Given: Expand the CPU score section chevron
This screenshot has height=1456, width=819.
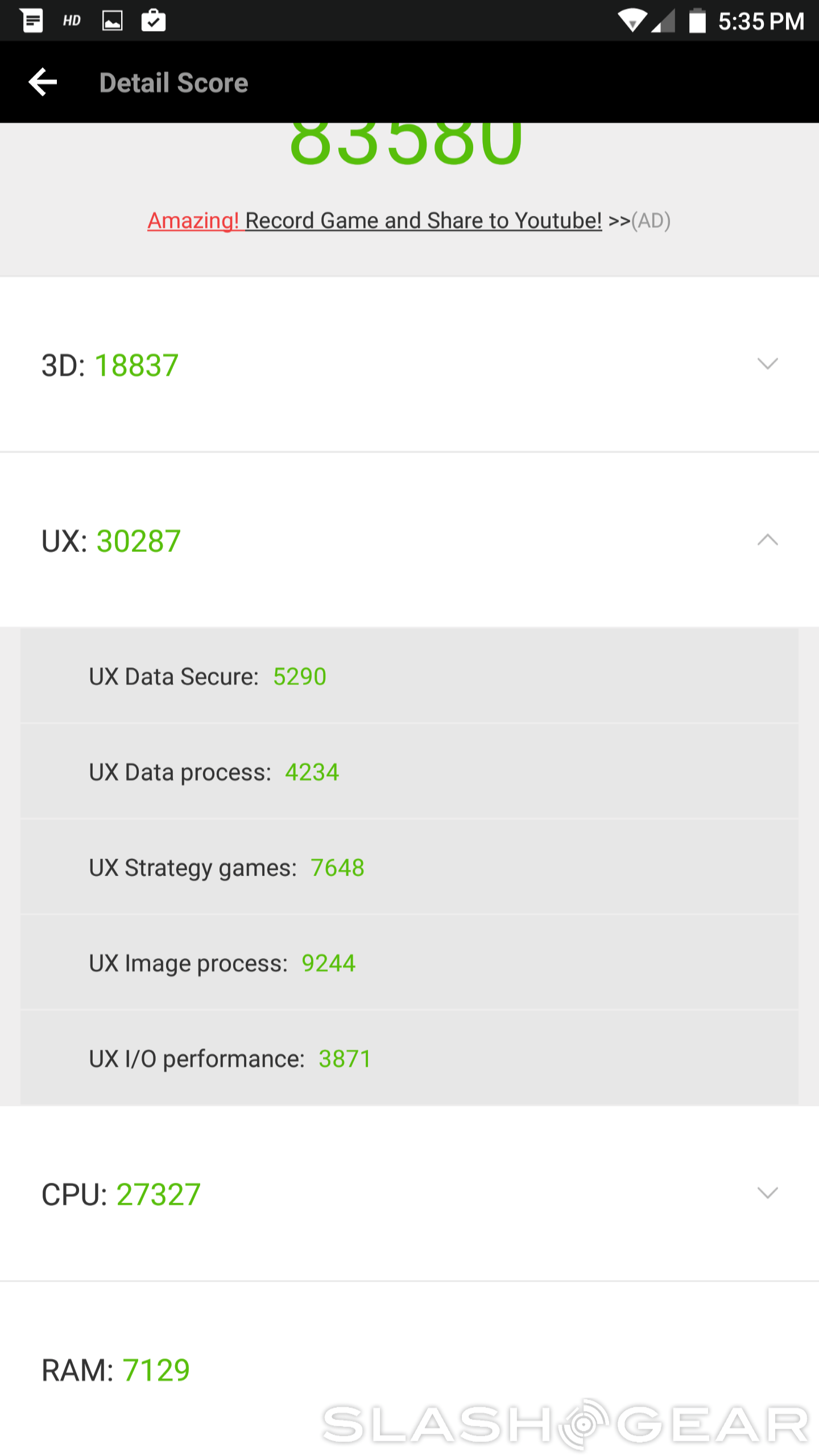Looking at the screenshot, I should [x=767, y=1193].
